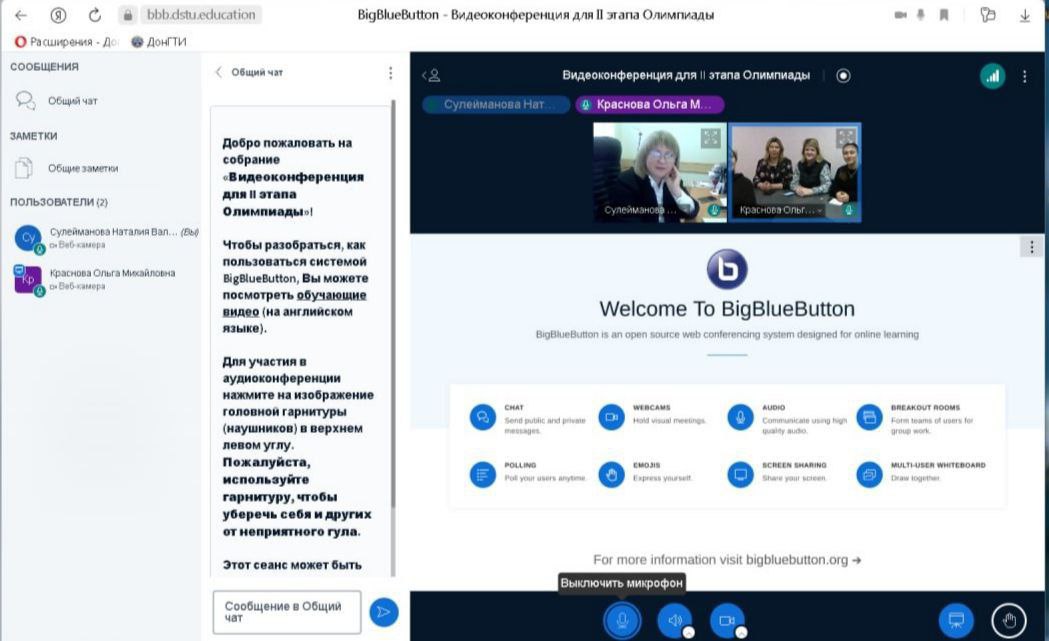This screenshot has width=1049, height=641.
Task: Open the Расширения bookmark
Action: pyautogui.click(x=66, y=41)
